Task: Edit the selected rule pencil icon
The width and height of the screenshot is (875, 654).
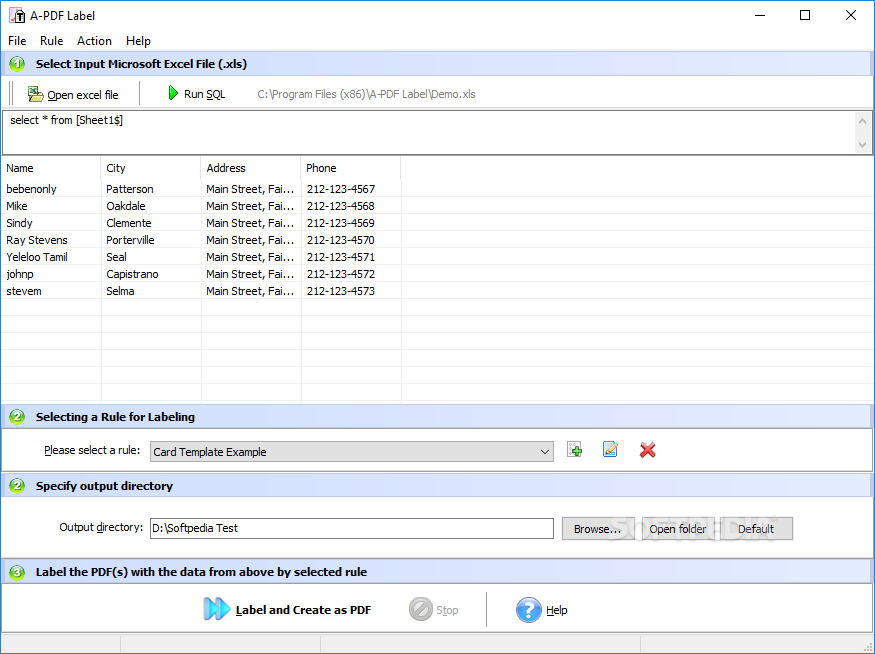Action: pyautogui.click(x=610, y=449)
